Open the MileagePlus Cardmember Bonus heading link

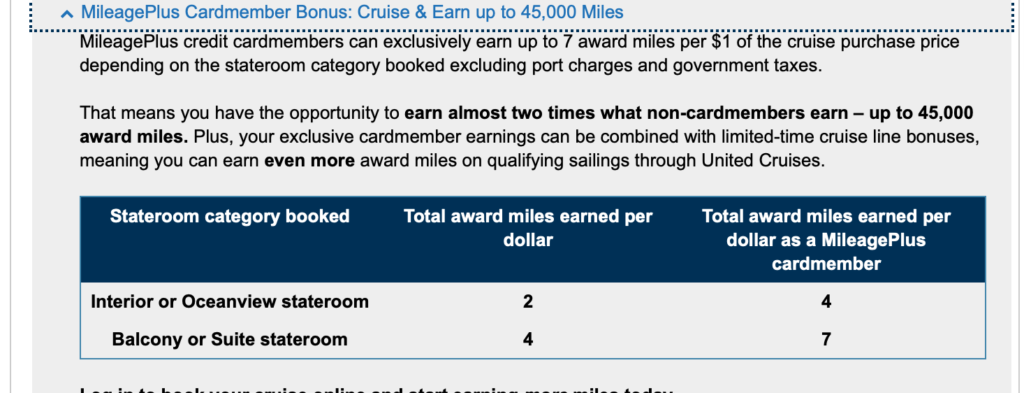352,12
